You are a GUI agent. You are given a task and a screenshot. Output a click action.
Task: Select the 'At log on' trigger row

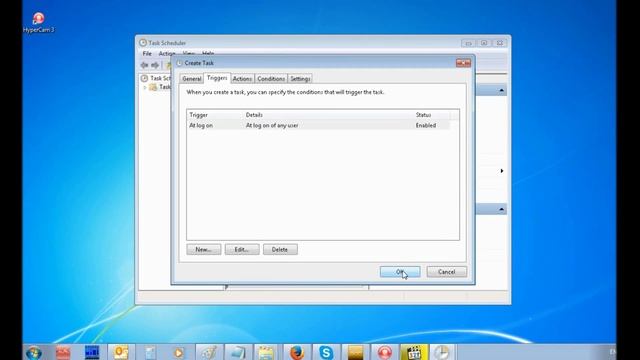pos(318,125)
